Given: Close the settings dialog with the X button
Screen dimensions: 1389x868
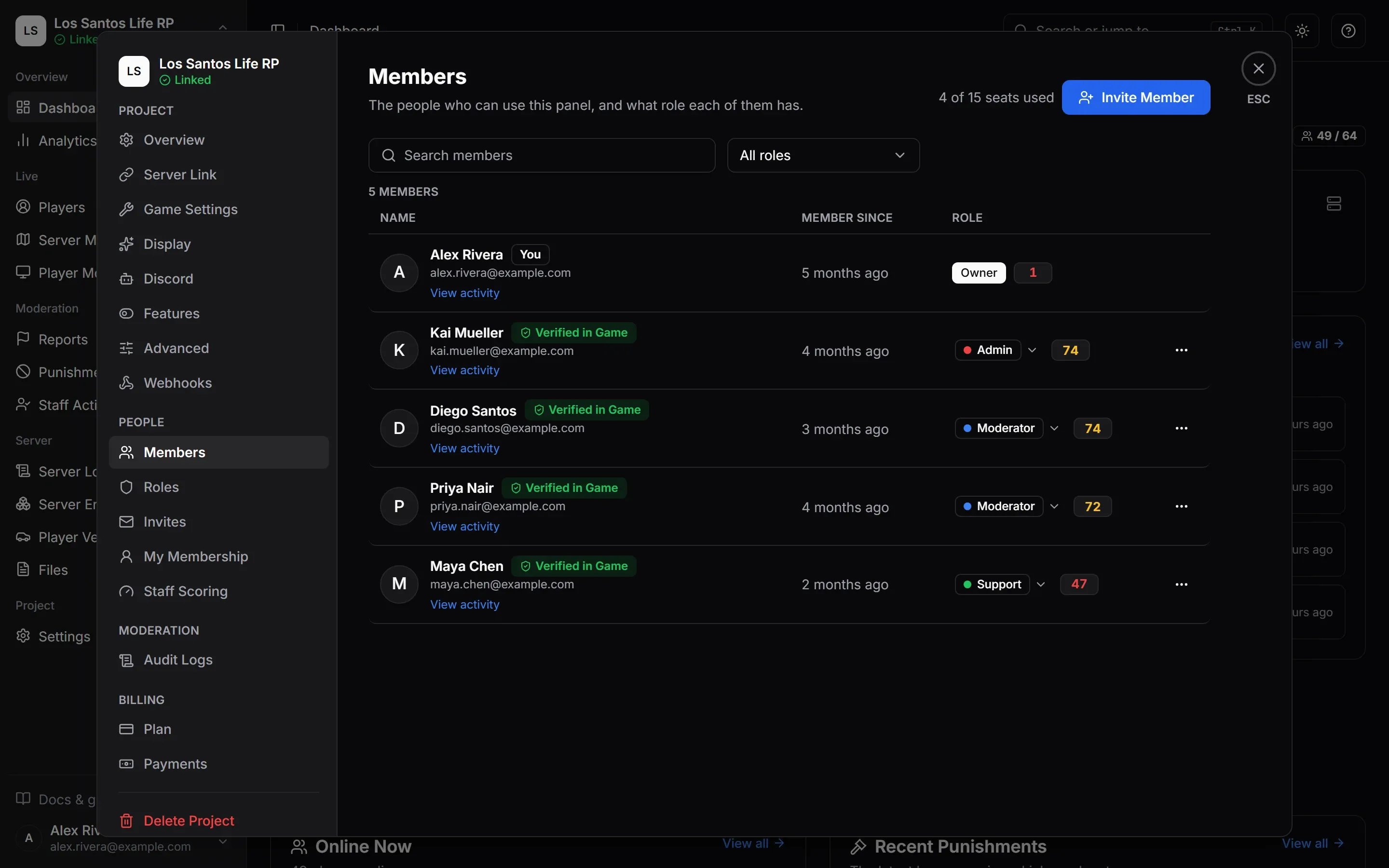Looking at the screenshot, I should 1258,69.
